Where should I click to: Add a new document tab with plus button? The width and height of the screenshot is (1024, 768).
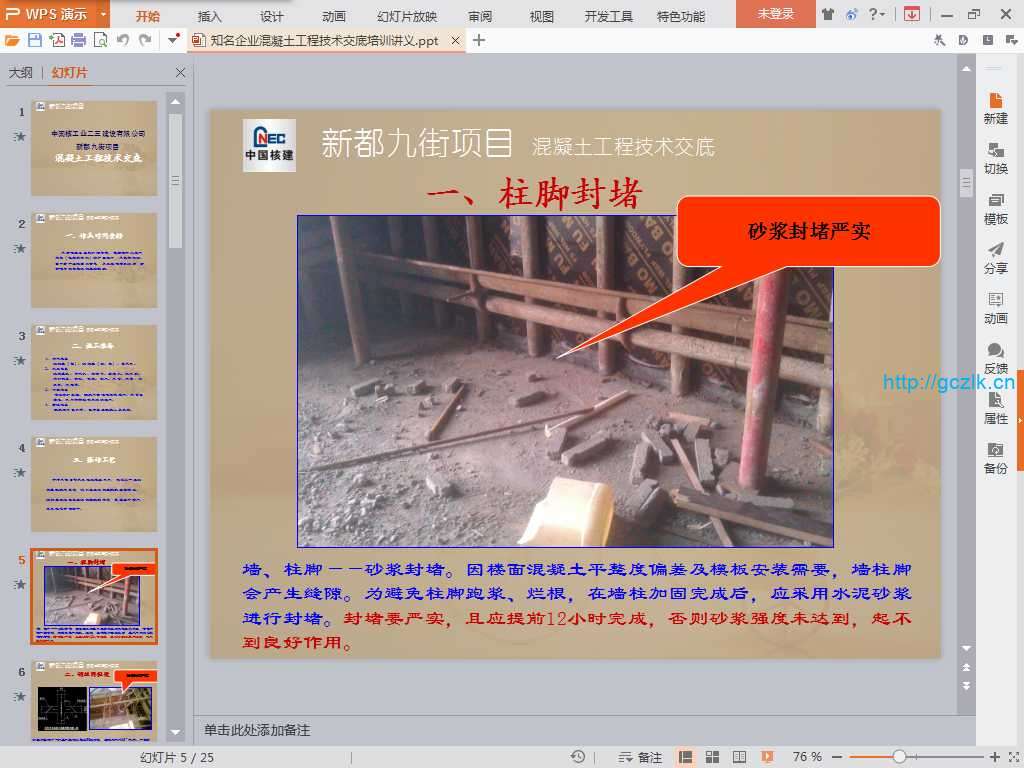pyautogui.click(x=479, y=40)
